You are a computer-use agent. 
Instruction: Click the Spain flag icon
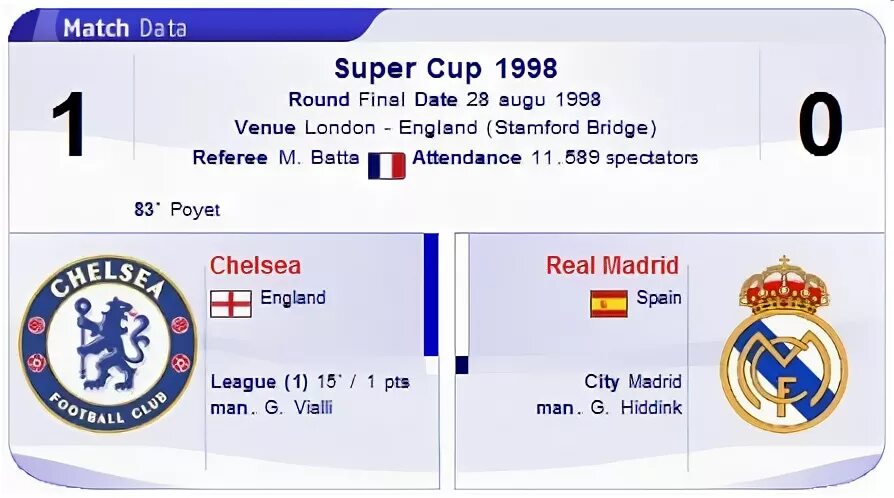click(609, 303)
